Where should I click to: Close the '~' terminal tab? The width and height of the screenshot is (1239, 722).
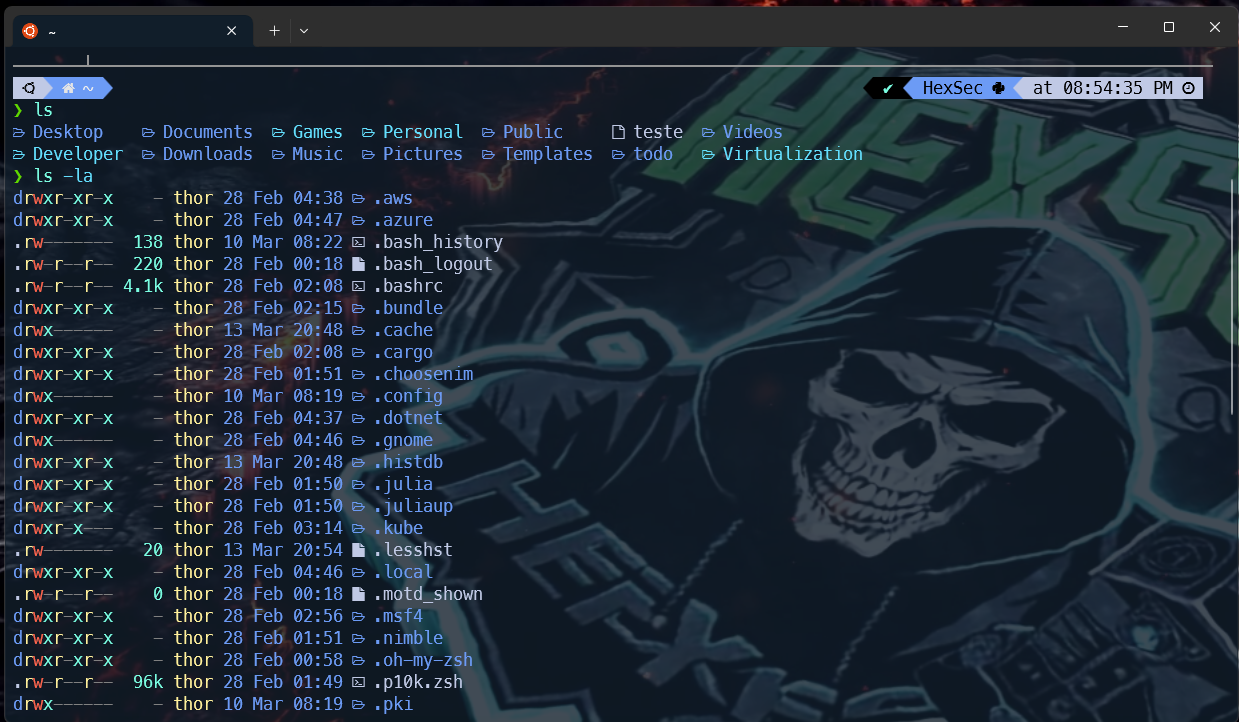[x=232, y=31]
